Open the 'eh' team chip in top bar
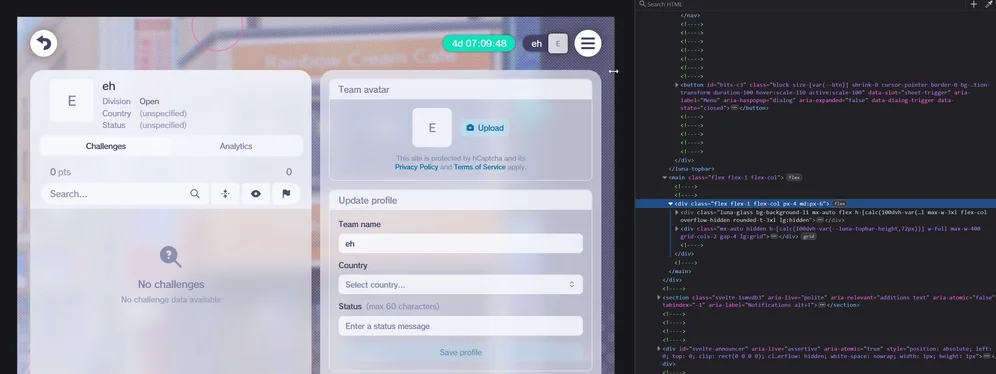 coord(545,43)
